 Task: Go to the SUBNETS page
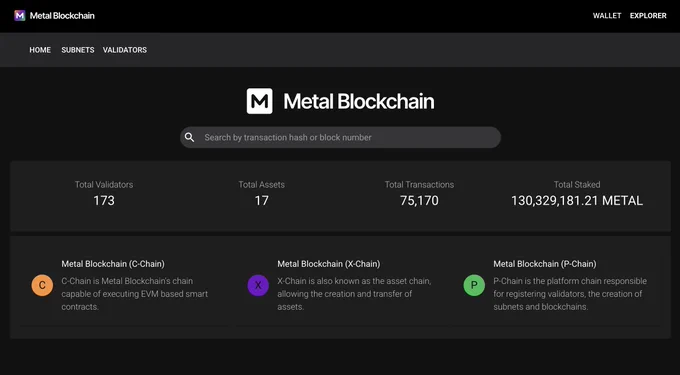(78, 50)
